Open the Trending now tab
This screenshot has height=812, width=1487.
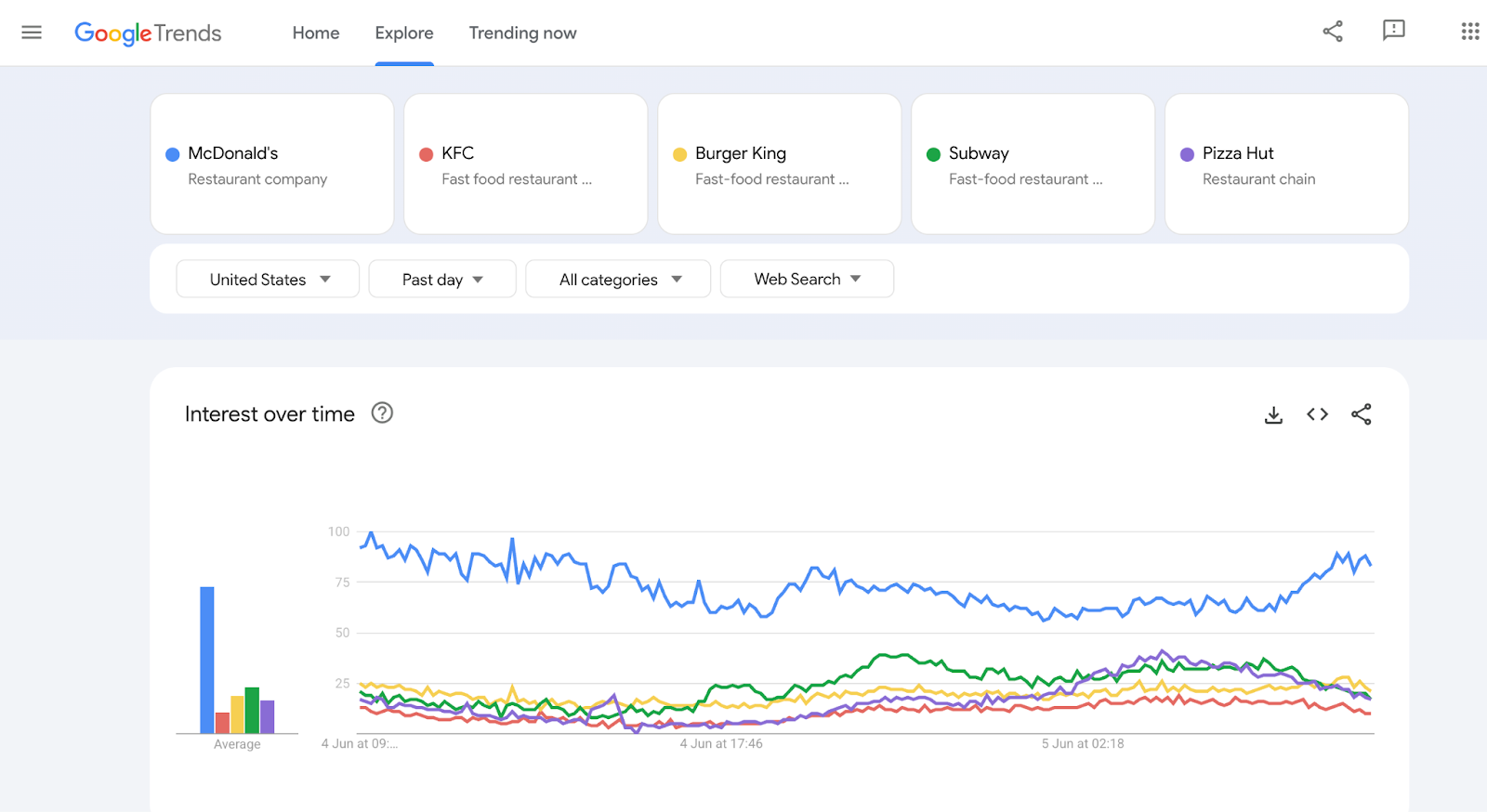pos(522,33)
